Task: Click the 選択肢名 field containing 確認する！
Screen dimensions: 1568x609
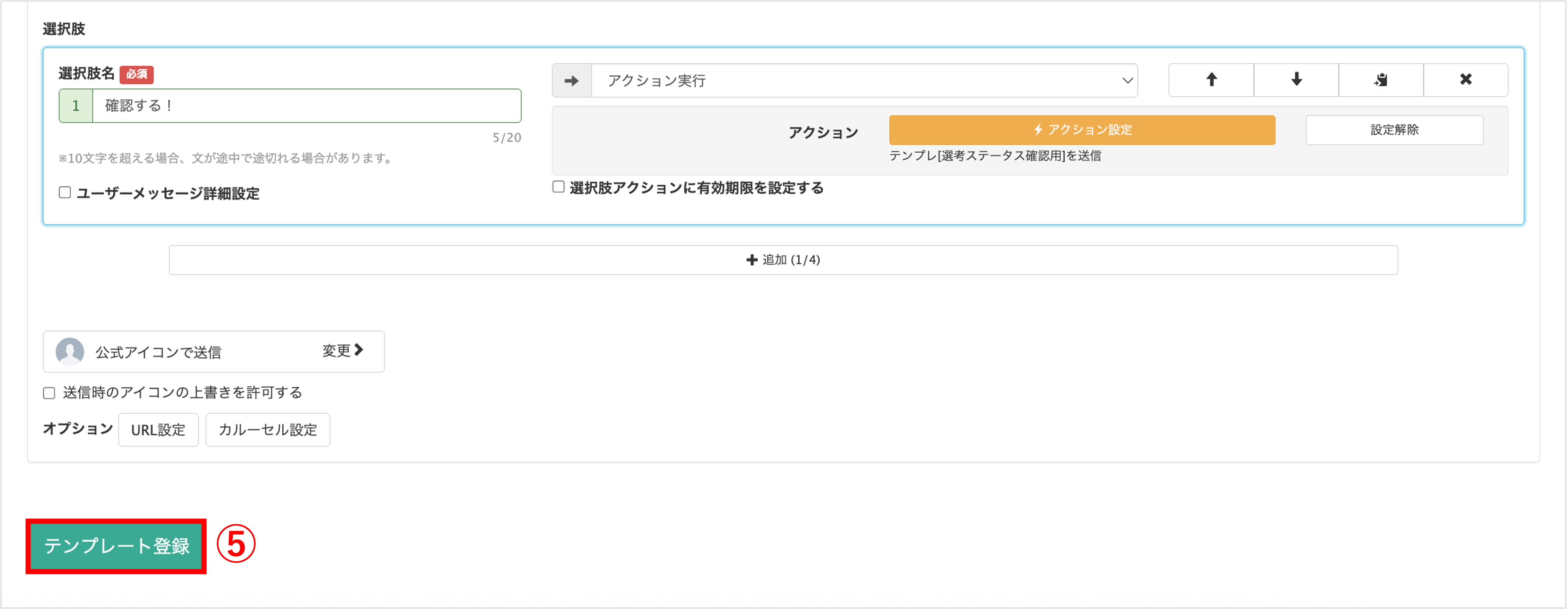Action: click(x=307, y=106)
